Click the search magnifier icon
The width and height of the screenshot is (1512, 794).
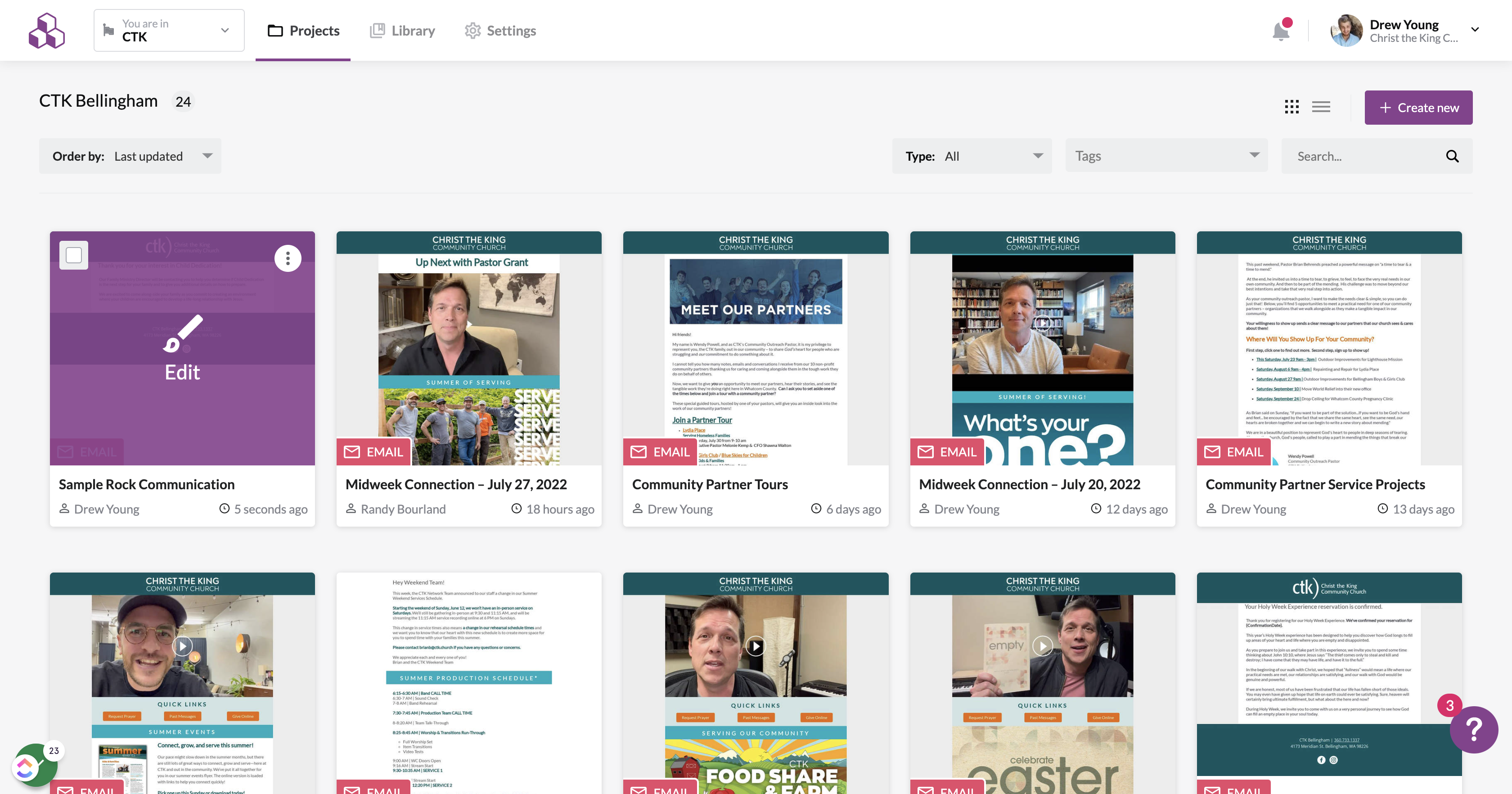click(1452, 156)
